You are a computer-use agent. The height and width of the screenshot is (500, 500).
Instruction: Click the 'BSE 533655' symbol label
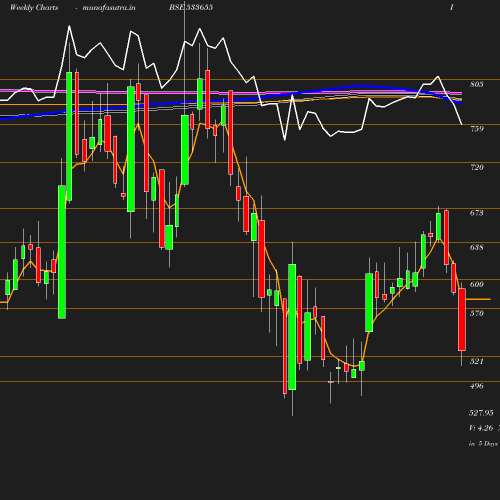[x=191, y=7]
